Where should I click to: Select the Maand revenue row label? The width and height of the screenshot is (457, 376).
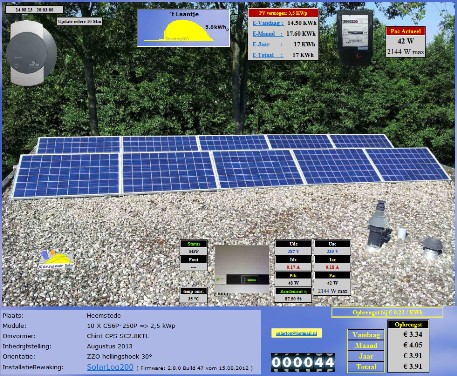[366, 345]
